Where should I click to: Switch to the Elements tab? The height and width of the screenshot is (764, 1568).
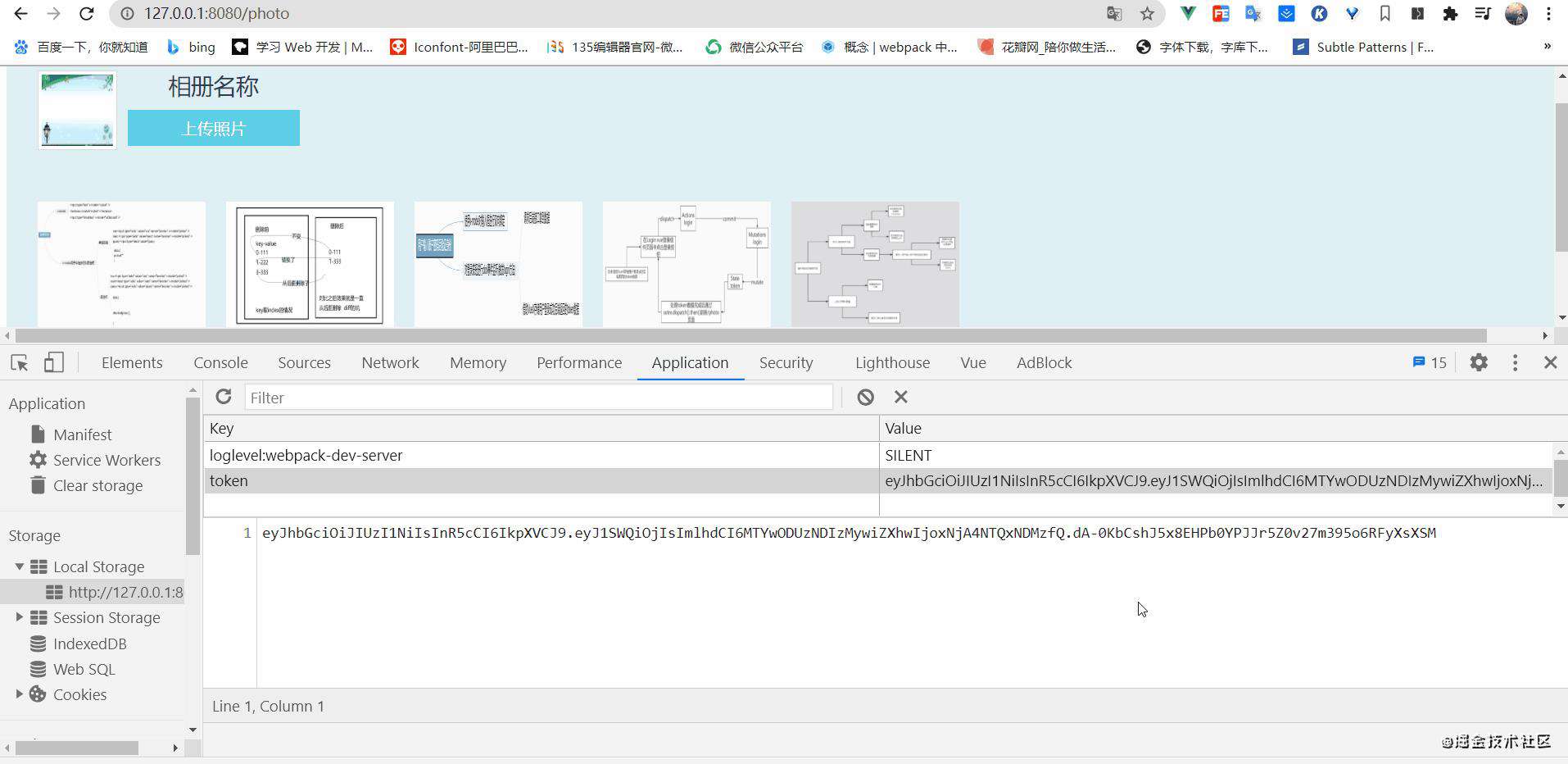[132, 362]
